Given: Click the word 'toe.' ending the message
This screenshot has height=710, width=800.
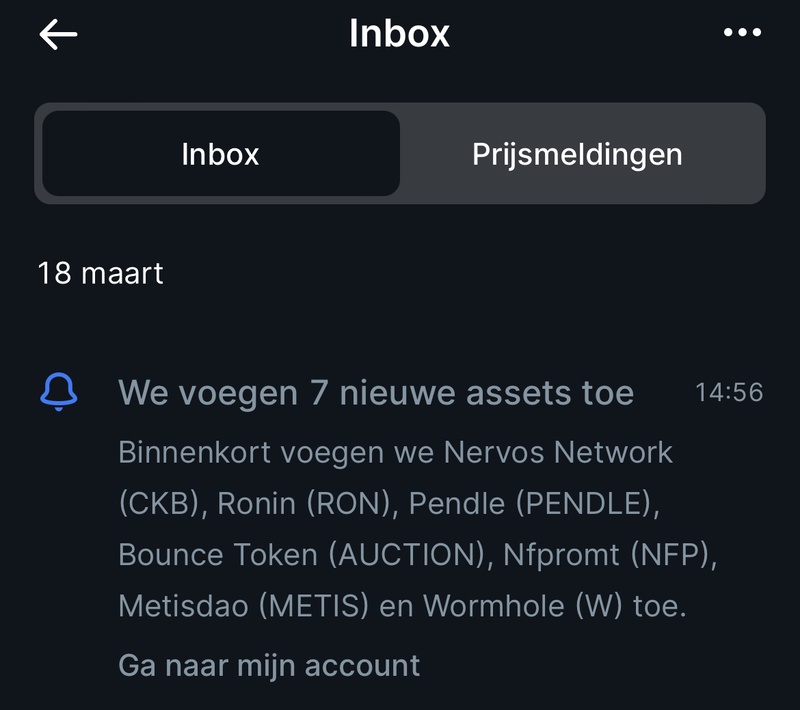Looking at the screenshot, I should click(660, 606).
